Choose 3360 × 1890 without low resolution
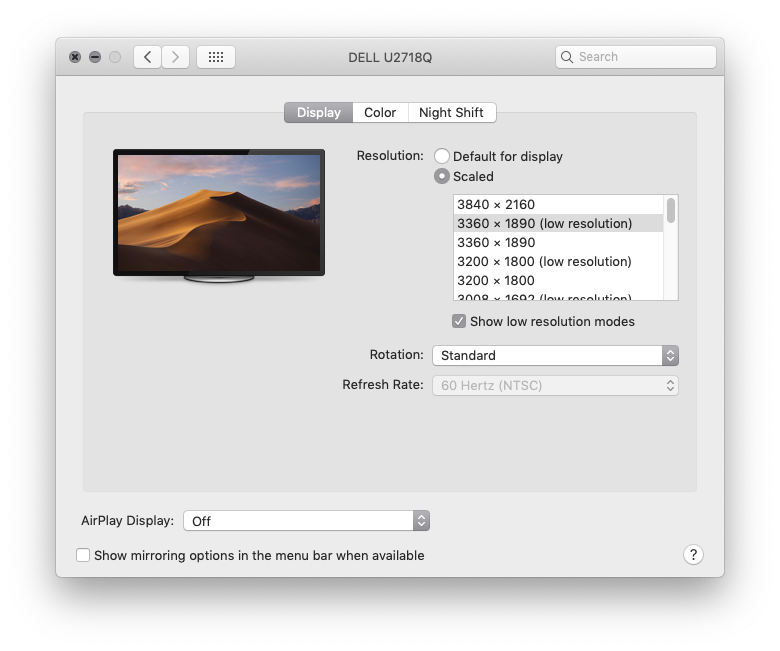 click(x=558, y=242)
